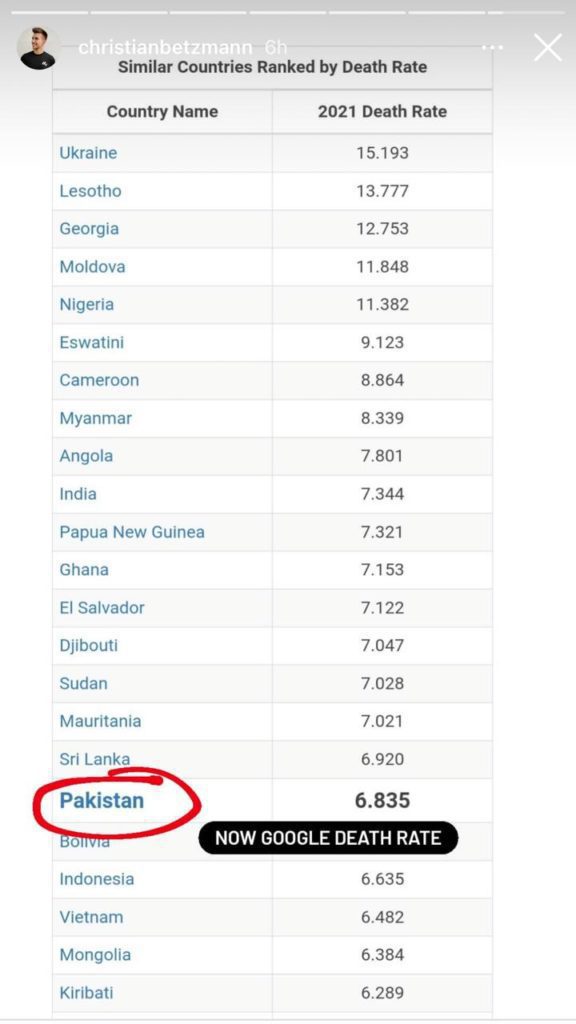This screenshot has height=1024, width=576.
Task: Open the Papua New Guinea link
Action: pos(132,532)
